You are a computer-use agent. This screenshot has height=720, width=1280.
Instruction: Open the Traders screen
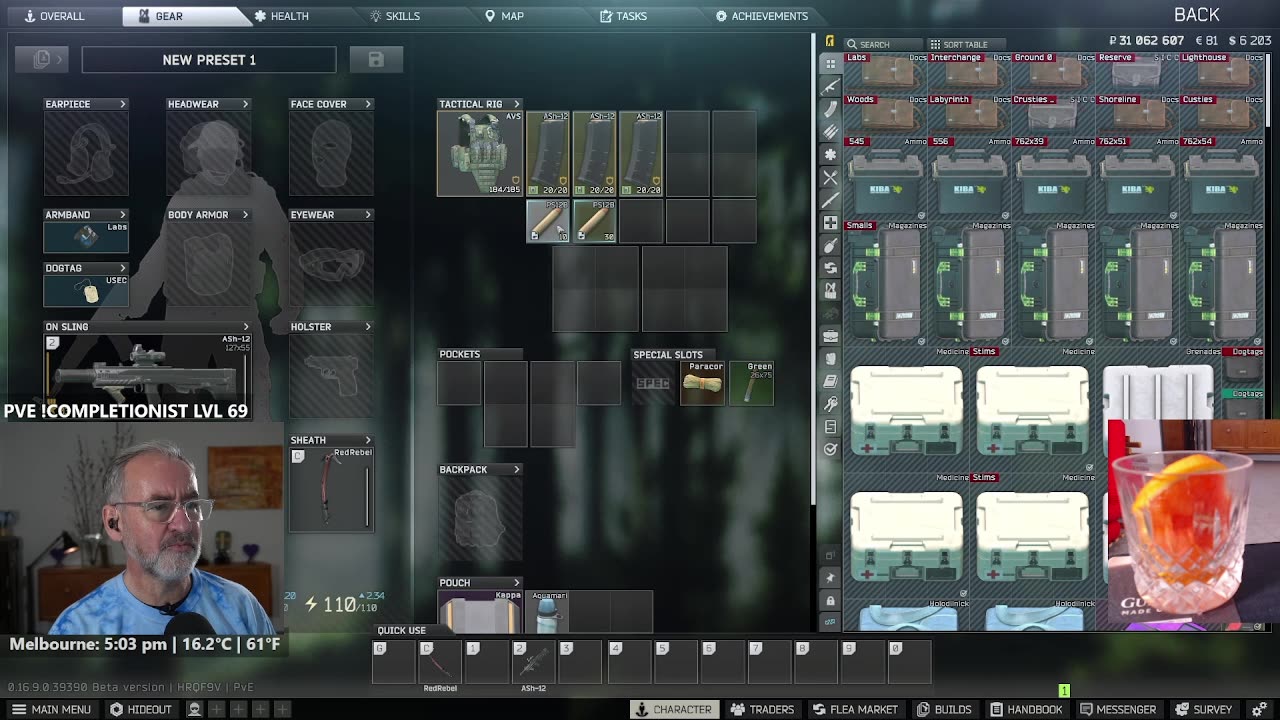(x=762, y=709)
